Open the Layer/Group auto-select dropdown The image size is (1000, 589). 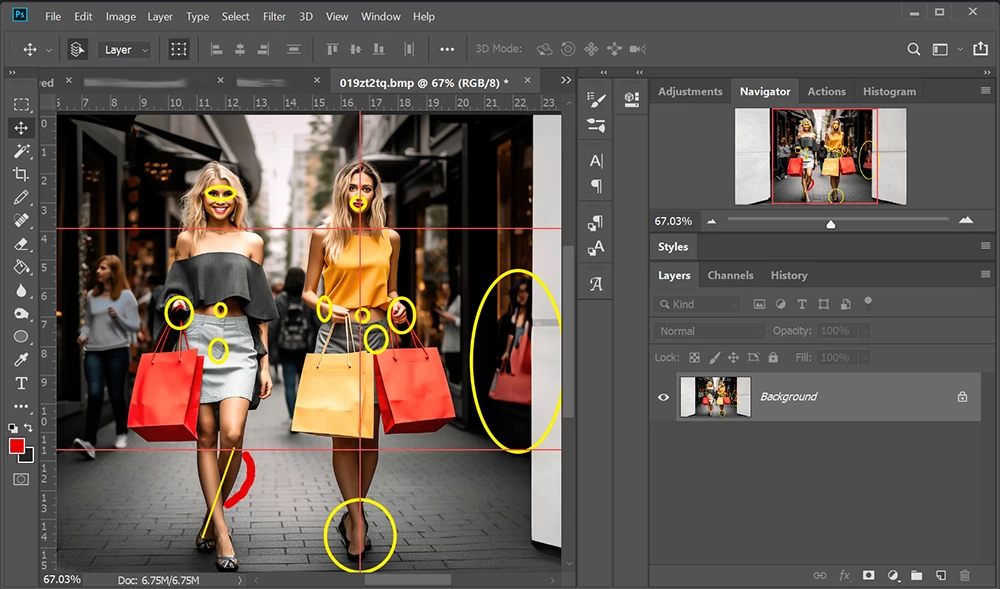tap(126, 49)
